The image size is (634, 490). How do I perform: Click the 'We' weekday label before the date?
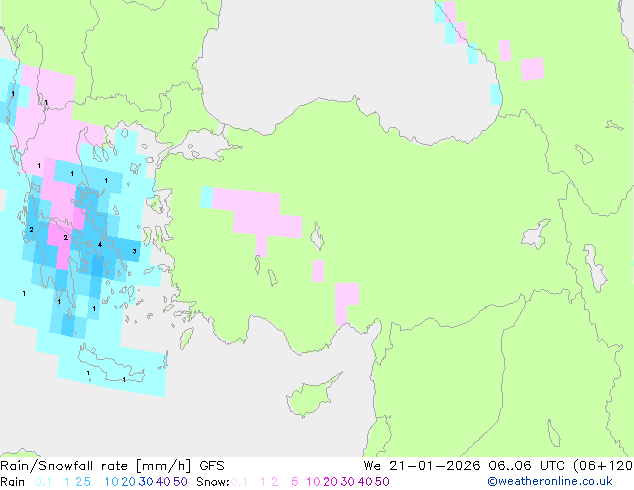pos(372,466)
